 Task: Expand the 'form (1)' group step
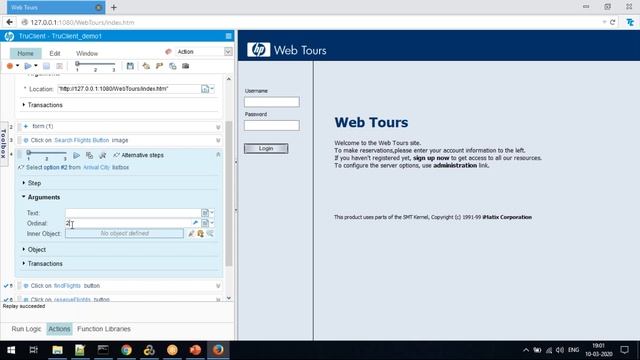[x=26, y=126]
